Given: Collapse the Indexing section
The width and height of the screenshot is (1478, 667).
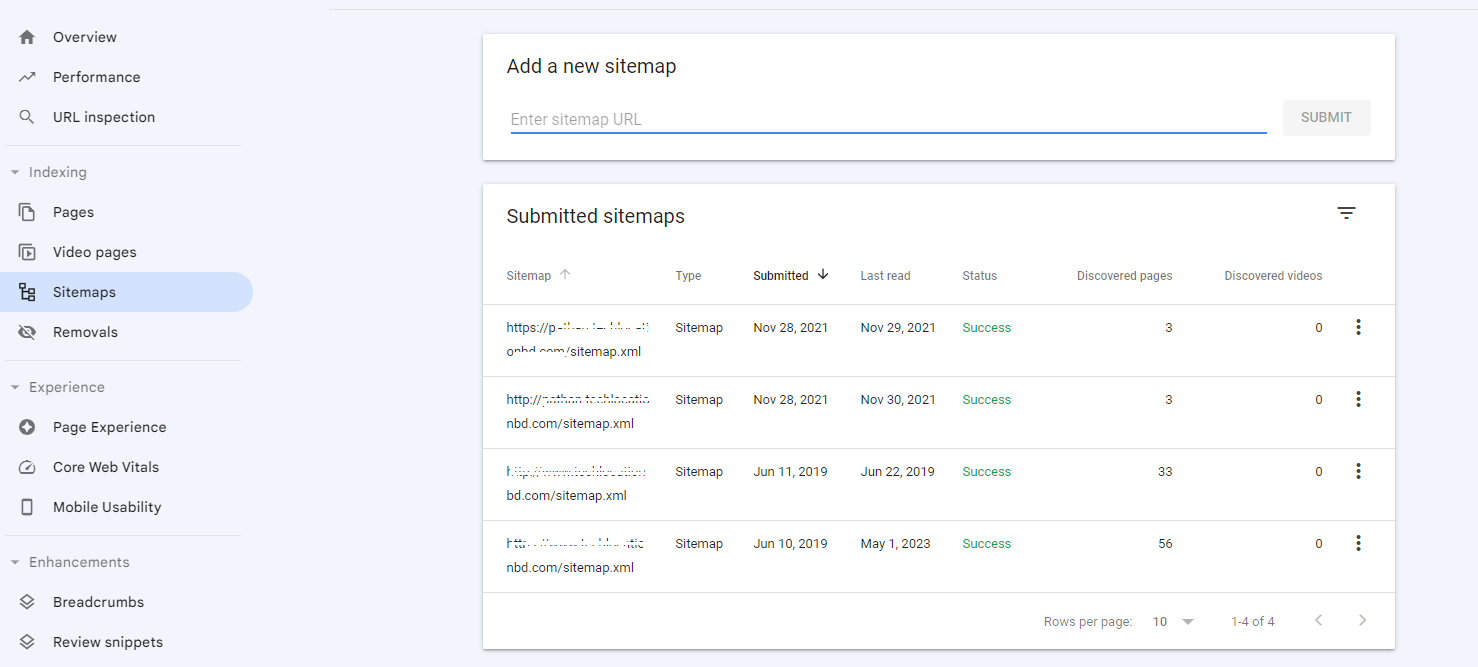Looking at the screenshot, I should [15, 172].
